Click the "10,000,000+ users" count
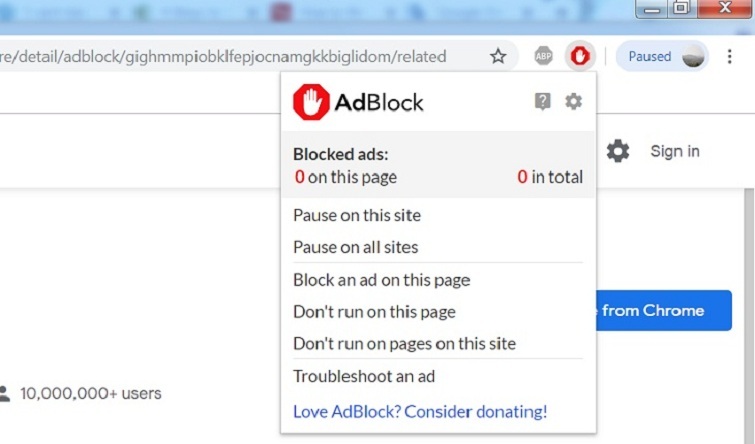Image resolution: width=755 pixels, height=444 pixels. pos(90,393)
